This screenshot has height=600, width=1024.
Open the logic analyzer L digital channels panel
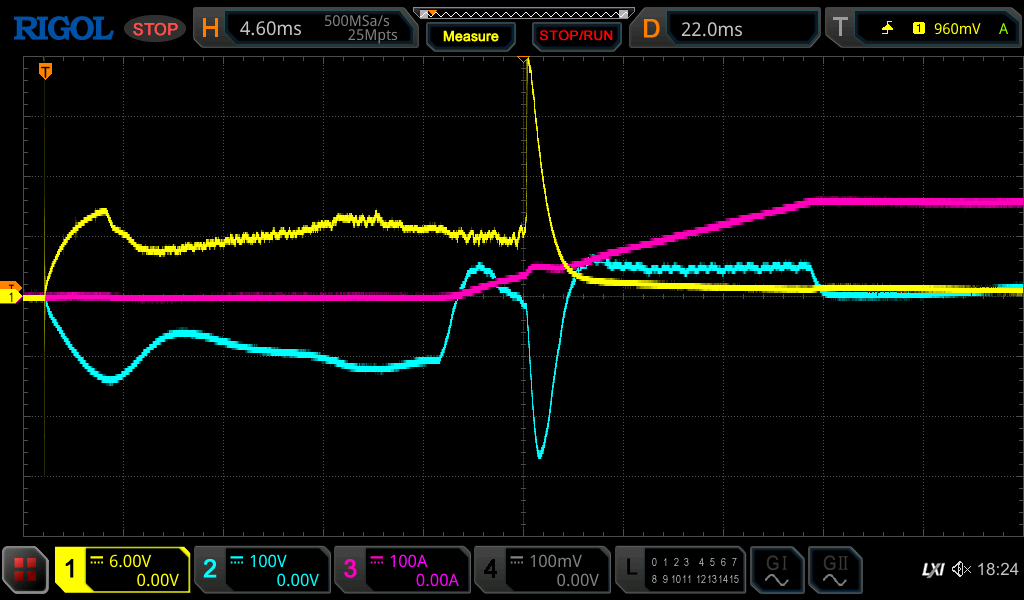pos(680,570)
